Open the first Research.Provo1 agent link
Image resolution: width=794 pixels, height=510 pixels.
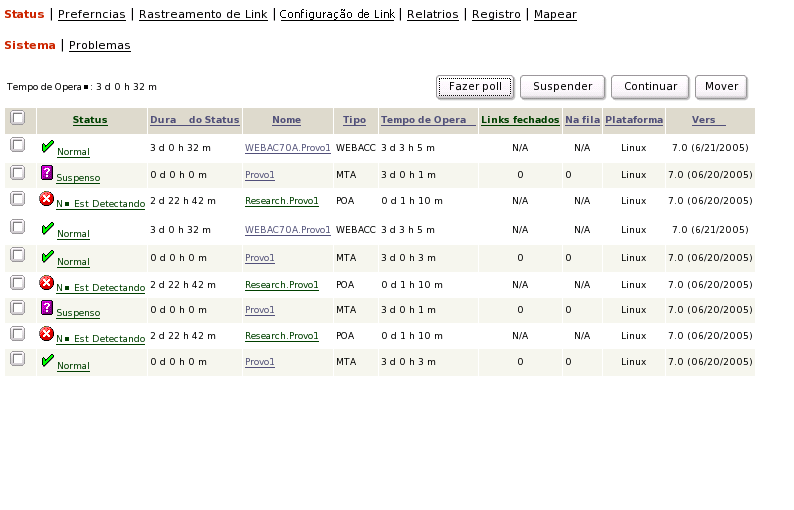282,201
